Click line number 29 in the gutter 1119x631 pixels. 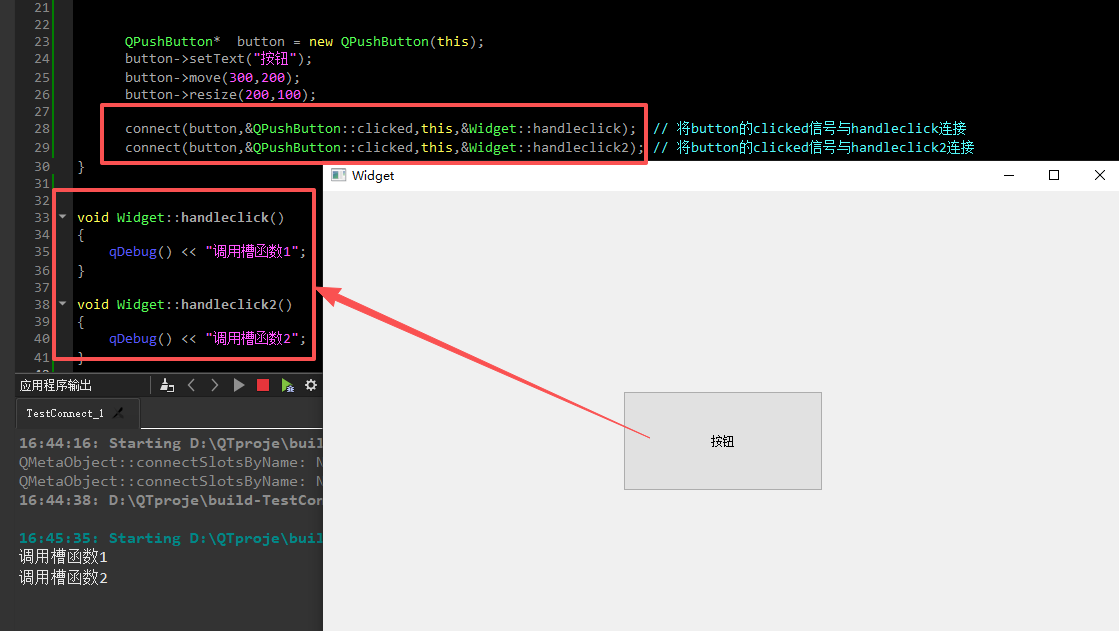click(x=42, y=148)
